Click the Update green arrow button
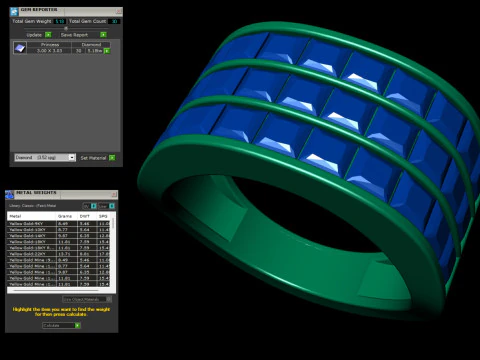This screenshot has width=480, height=360. point(48,35)
